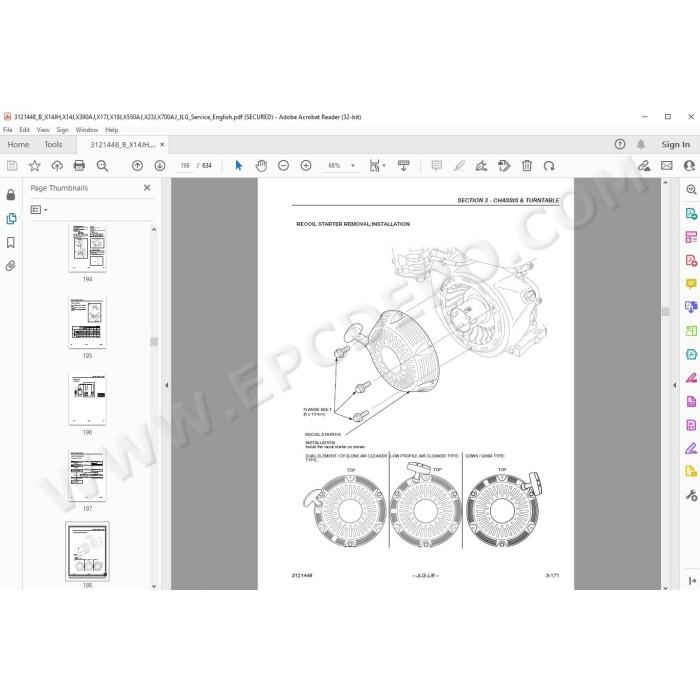Viewport: 700px width, 700px height.
Task: Open the Bookmarks panel
Action: (11, 242)
